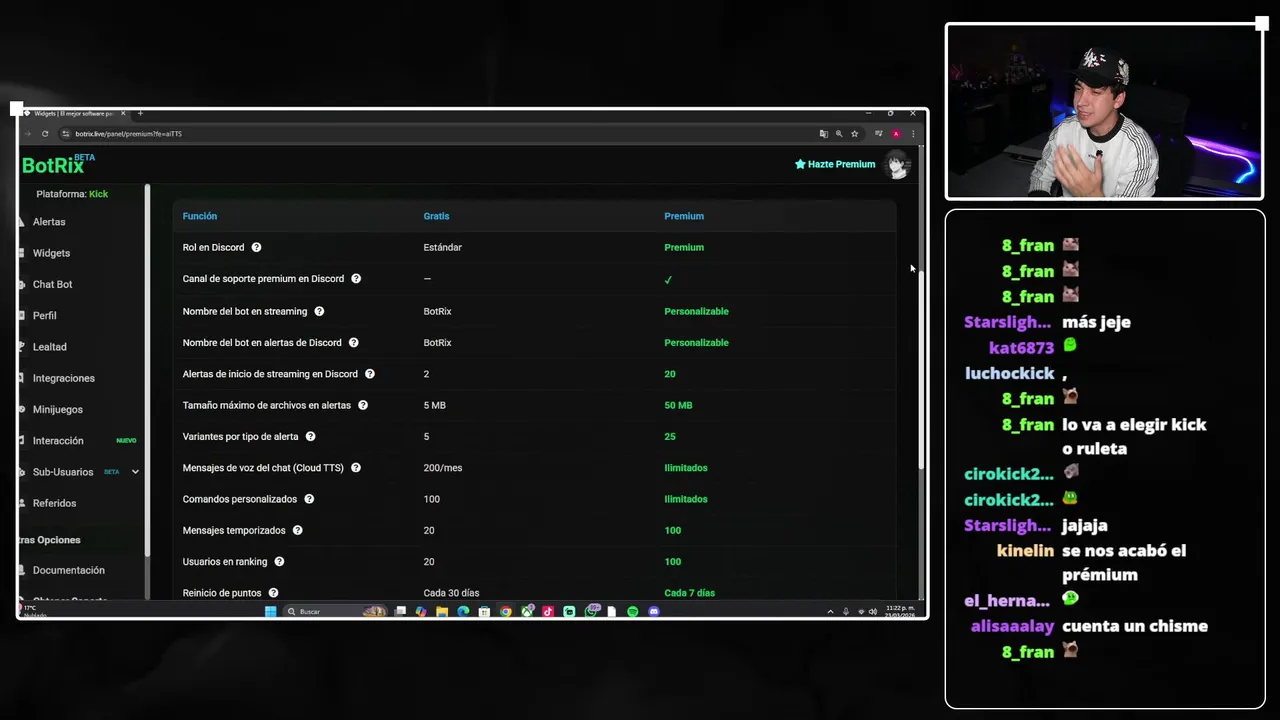The width and height of the screenshot is (1280, 720).
Task: Open Widgets in the sidebar
Action: click(51, 253)
